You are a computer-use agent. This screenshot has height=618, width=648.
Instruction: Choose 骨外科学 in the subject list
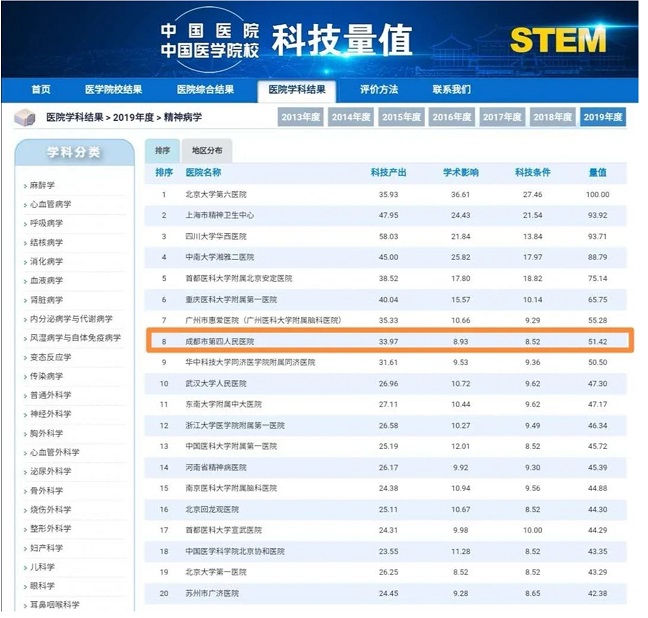[x=46, y=491]
